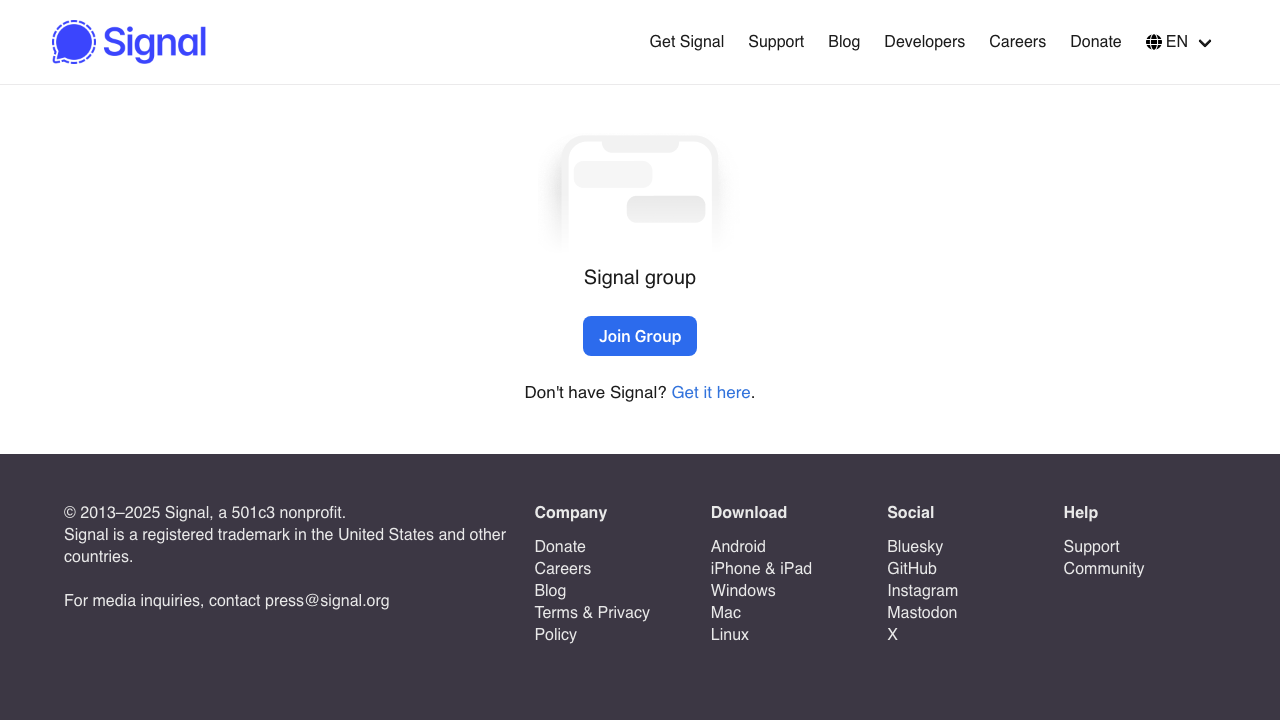Click the Help footer heading
1280x720 pixels.
pyautogui.click(x=1081, y=512)
